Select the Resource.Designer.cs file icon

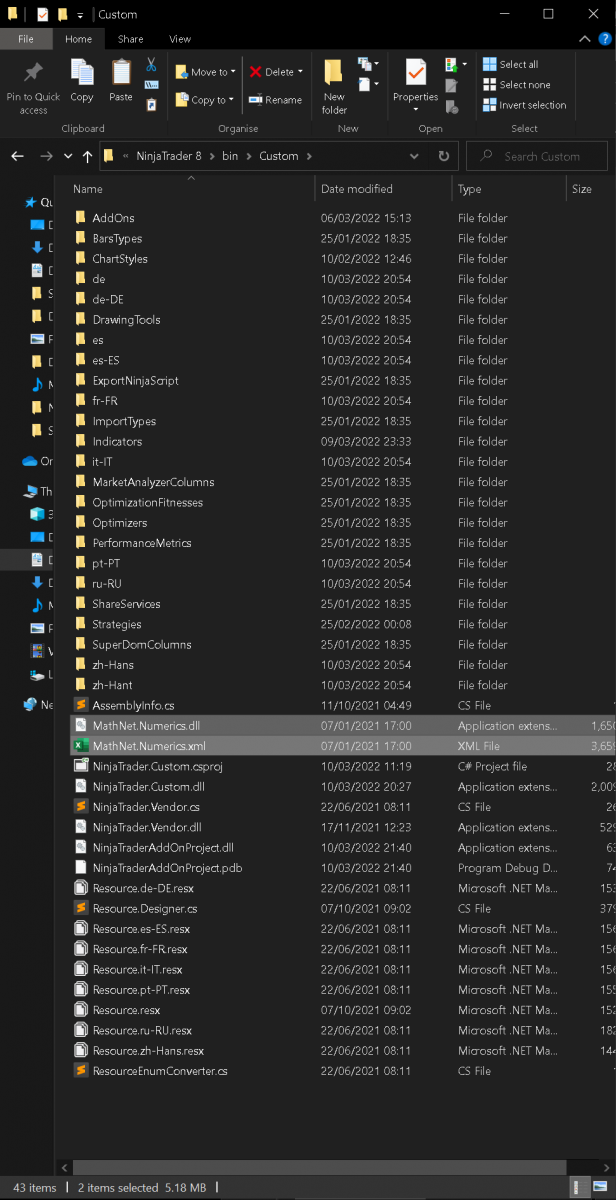[81, 908]
